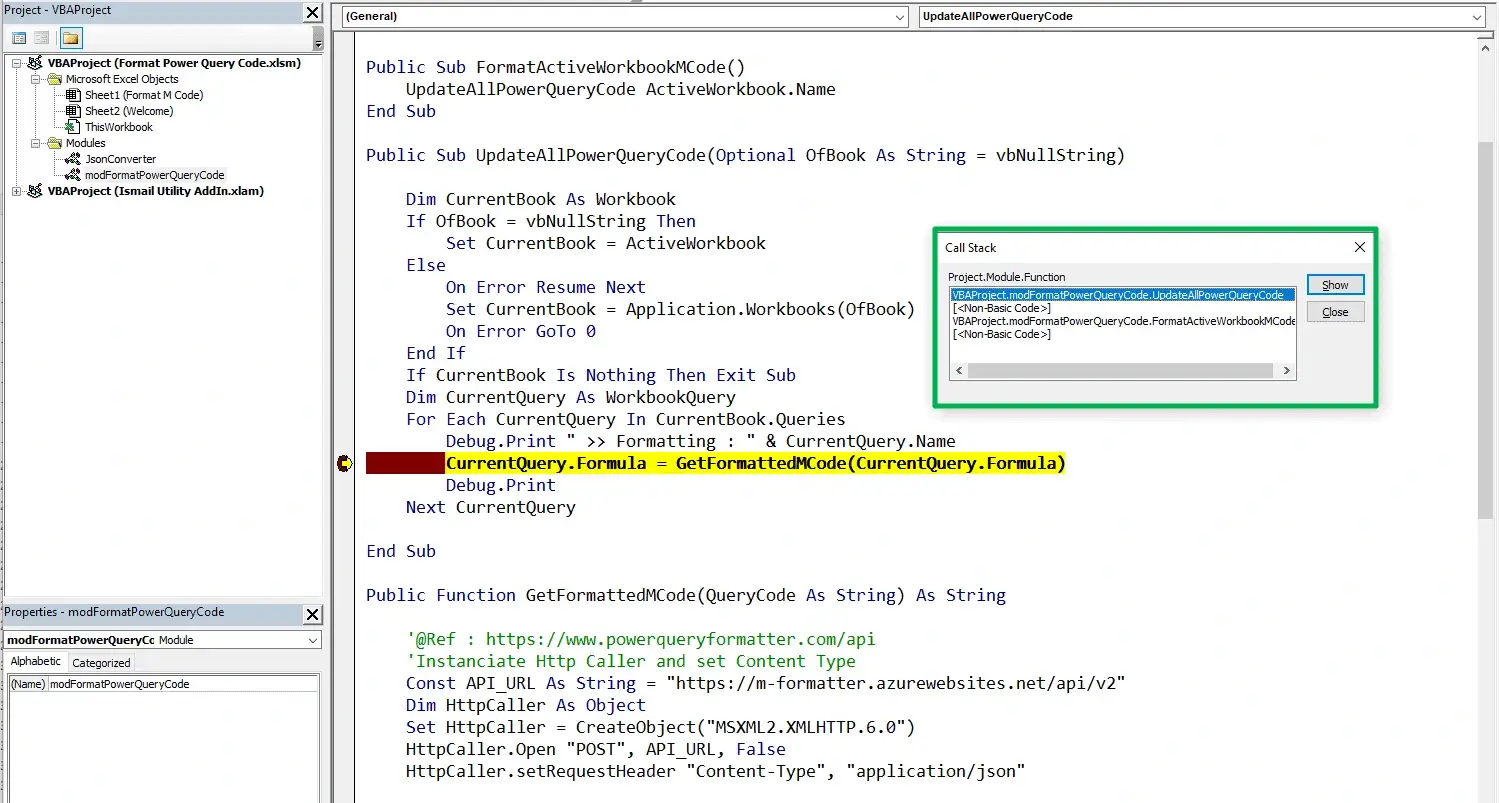The height and width of the screenshot is (803, 1499).
Task: Select the Alphabetic tab in Properties
Action: pos(36,661)
